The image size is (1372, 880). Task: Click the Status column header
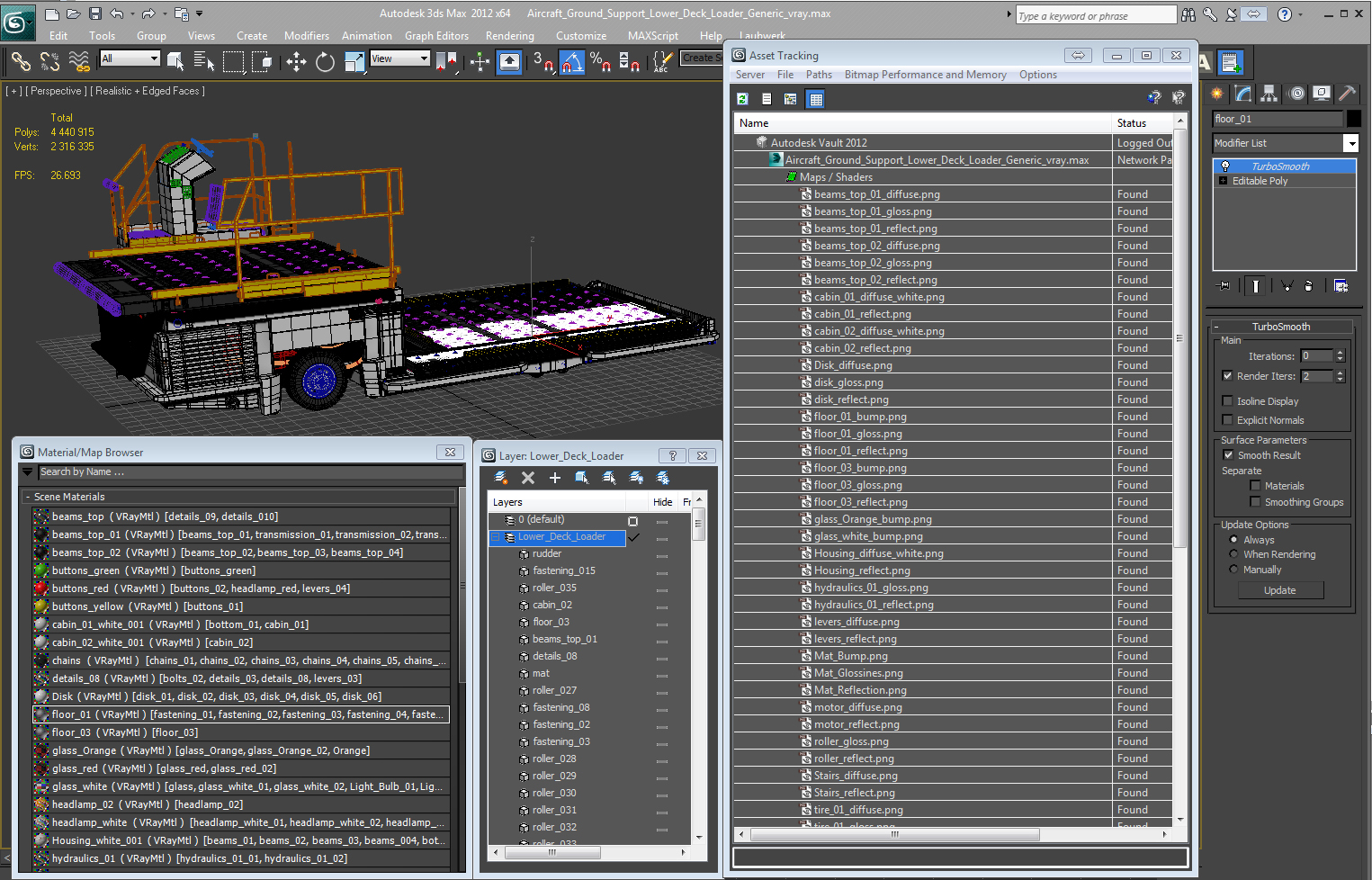click(1143, 123)
